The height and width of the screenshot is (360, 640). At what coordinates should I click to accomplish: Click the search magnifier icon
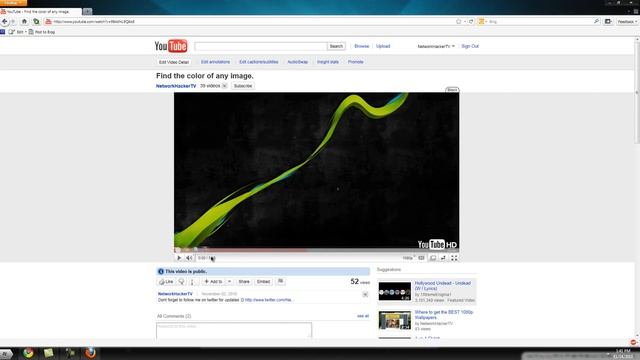click(596, 21)
